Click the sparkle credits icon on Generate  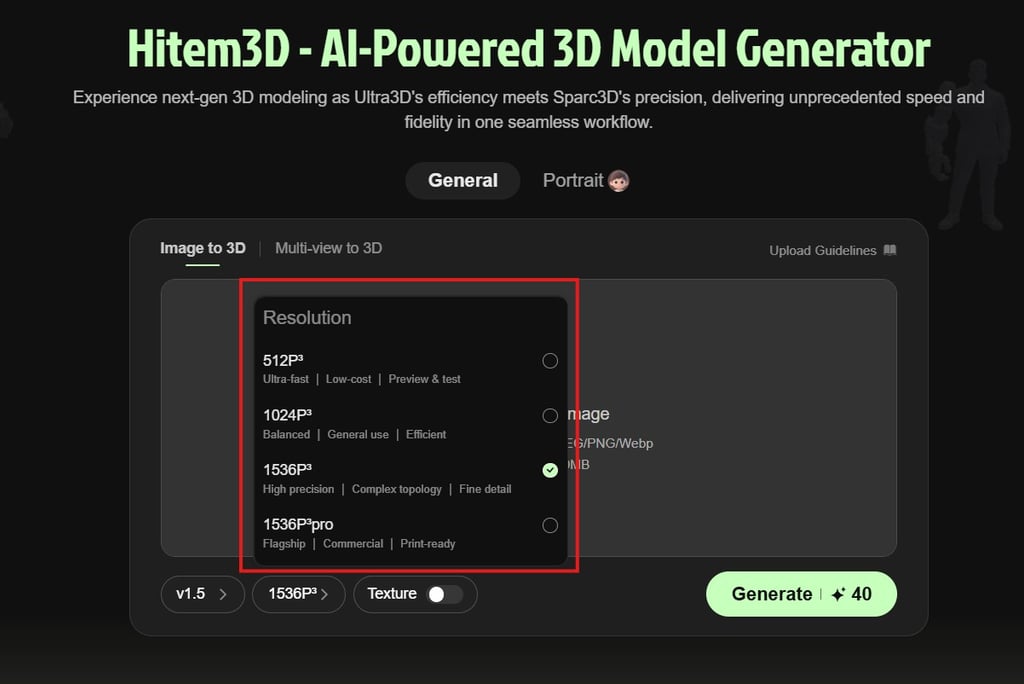pyautogui.click(x=838, y=594)
